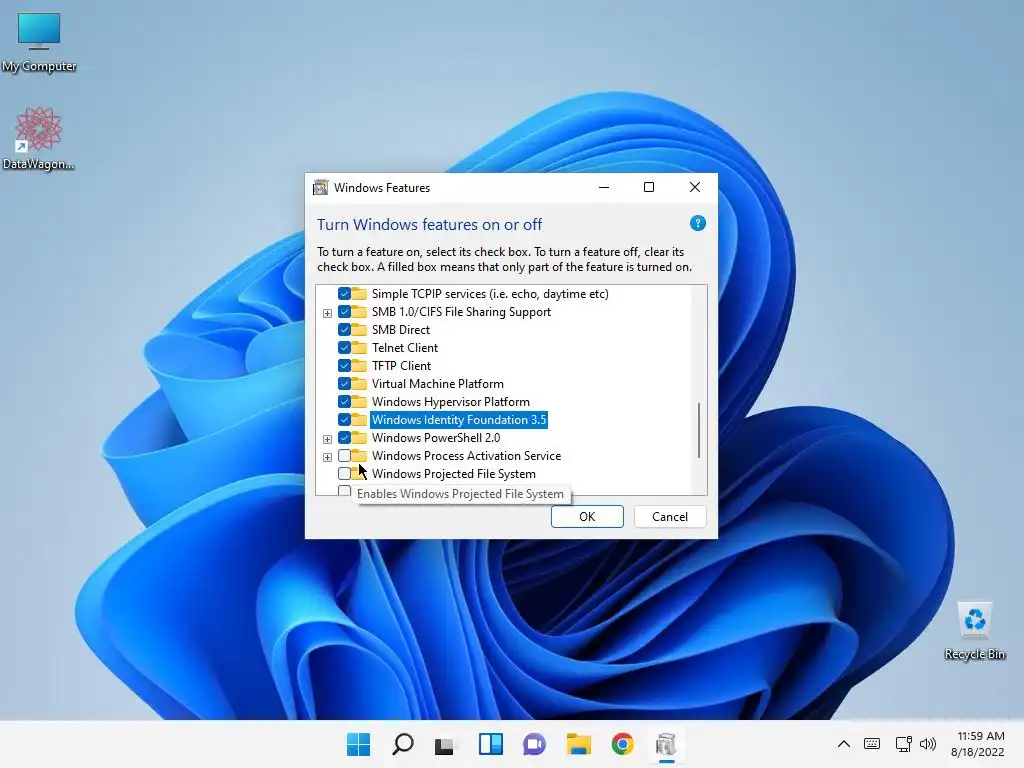
Task: Show hidden system tray icons
Action: (844, 744)
